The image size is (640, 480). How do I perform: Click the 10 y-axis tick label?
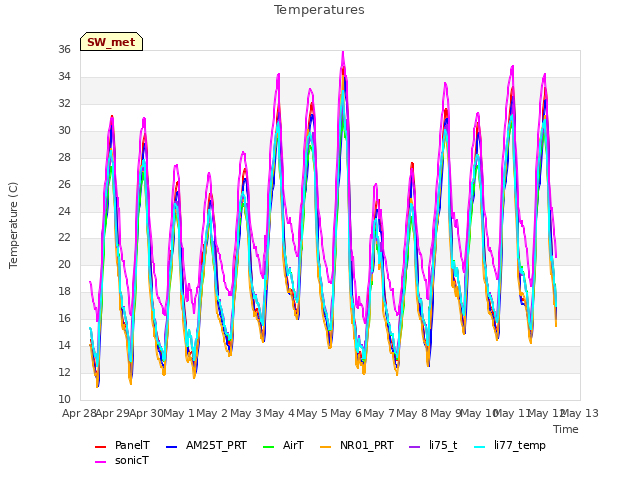(64, 399)
